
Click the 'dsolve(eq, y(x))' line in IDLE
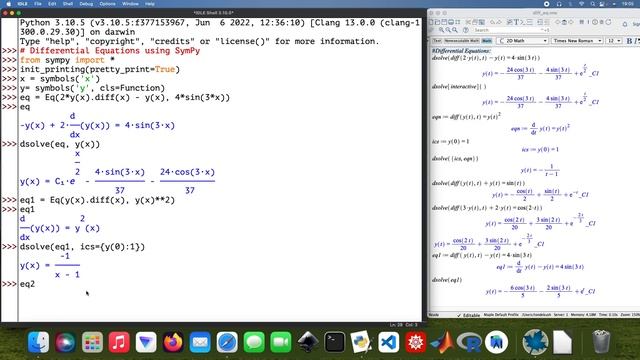(60, 144)
